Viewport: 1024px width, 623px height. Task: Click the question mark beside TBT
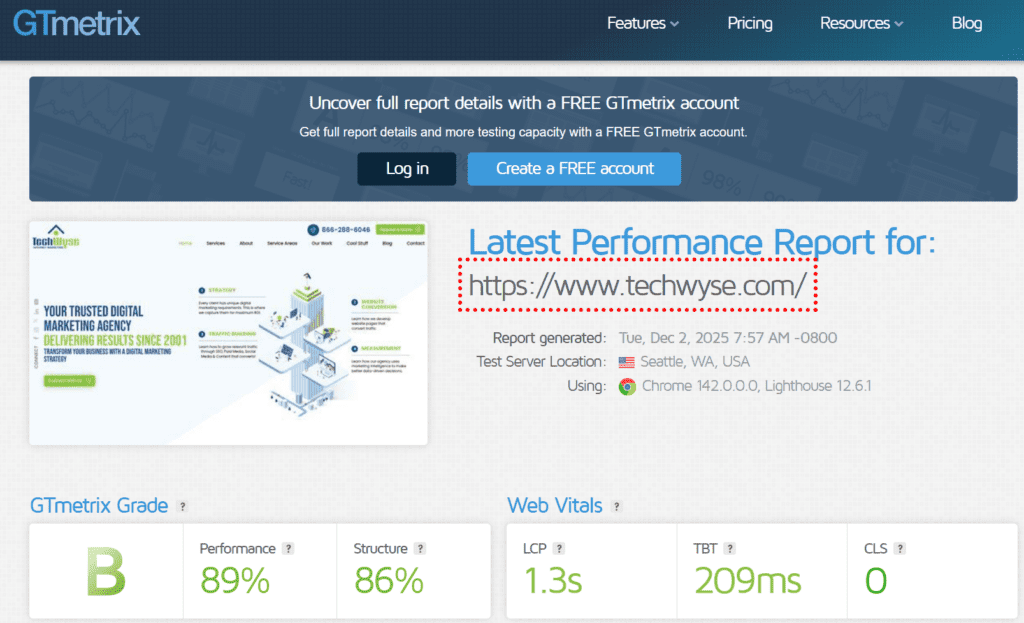tap(729, 549)
